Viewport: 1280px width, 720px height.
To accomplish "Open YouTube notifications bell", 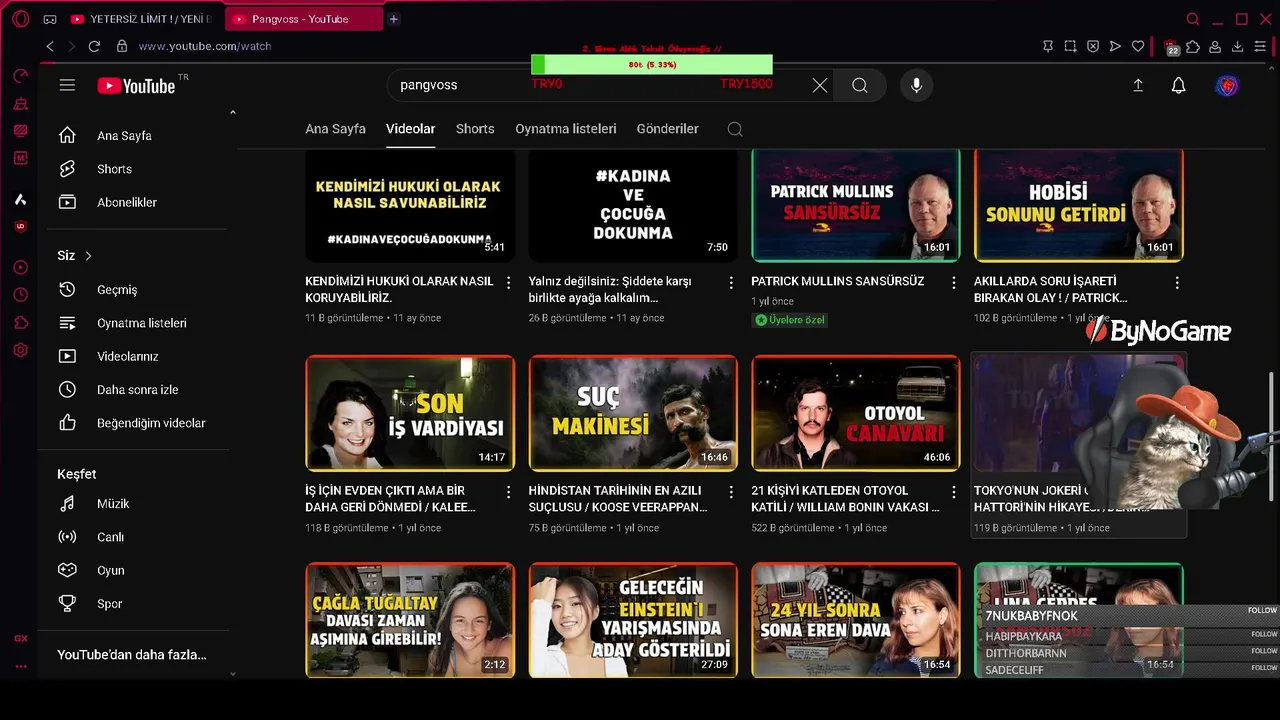I will coord(1179,86).
